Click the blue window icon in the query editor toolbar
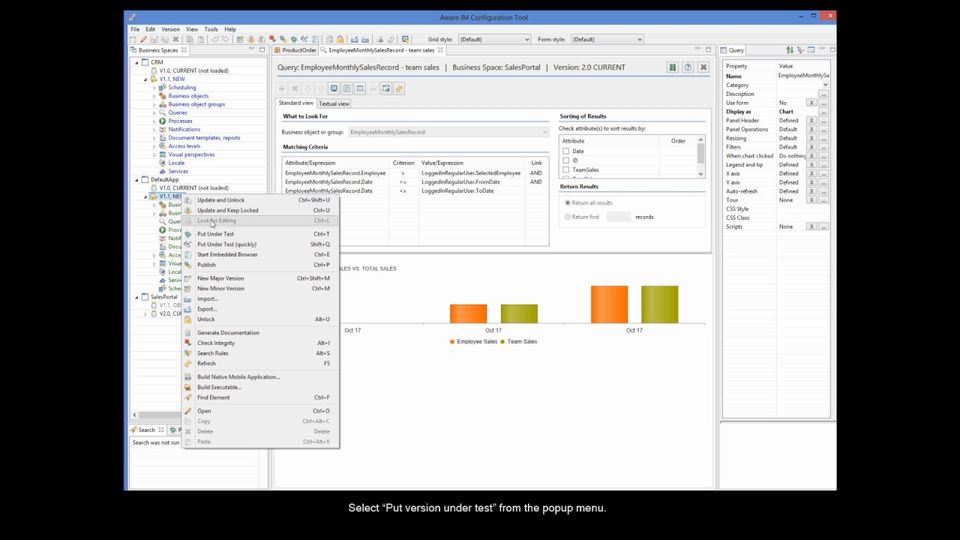 coord(334,89)
